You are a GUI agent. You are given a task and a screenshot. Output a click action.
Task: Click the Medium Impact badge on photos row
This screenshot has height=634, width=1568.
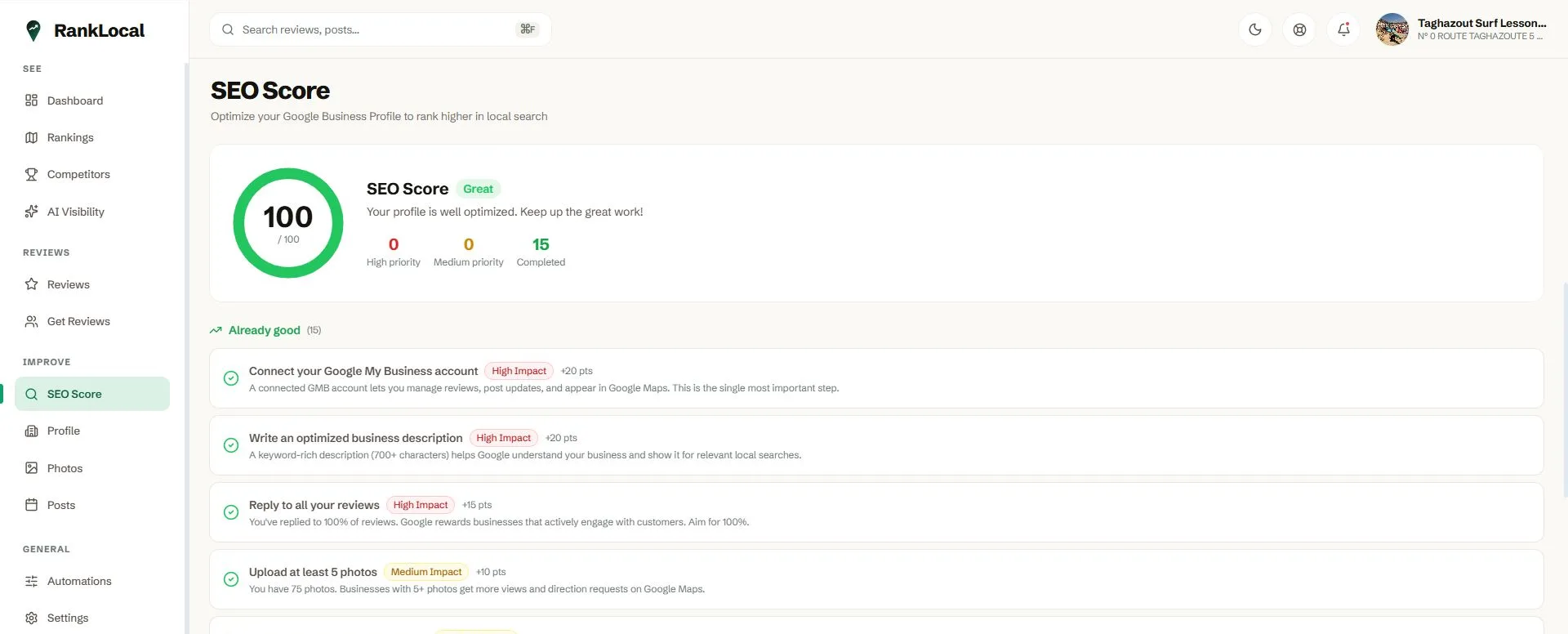426,572
